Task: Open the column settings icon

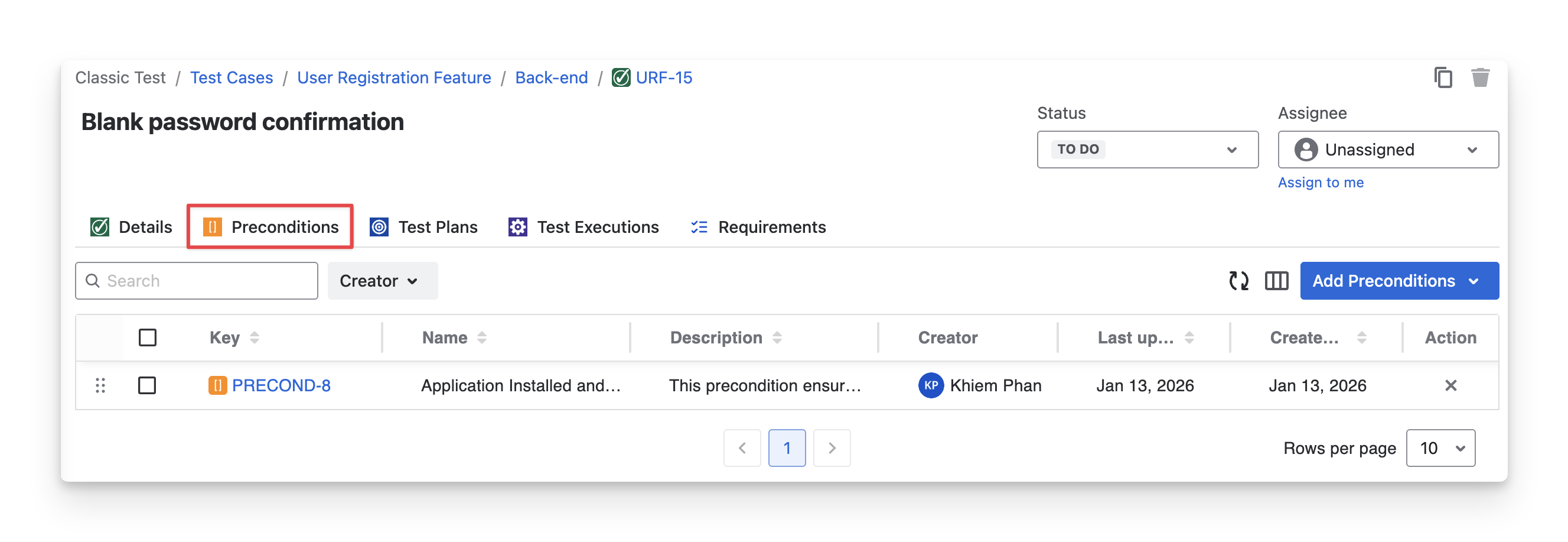Action: tap(1276, 281)
